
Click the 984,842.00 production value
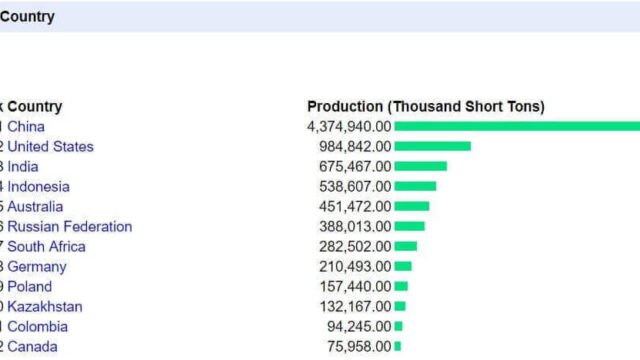click(x=355, y=147)
